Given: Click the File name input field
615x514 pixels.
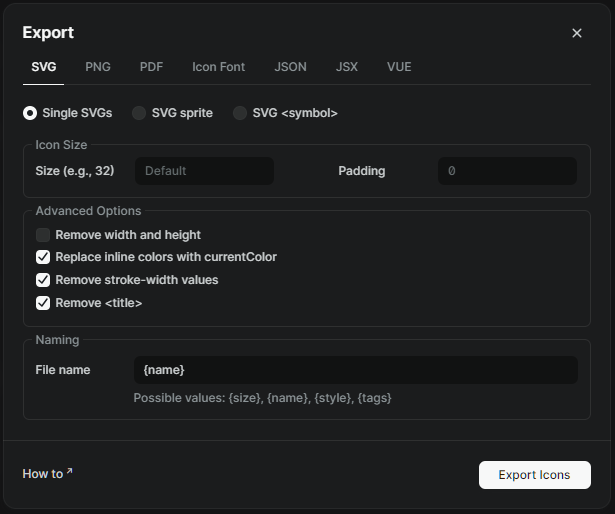Looking at the screenshot, I should [x=356, y=370].
